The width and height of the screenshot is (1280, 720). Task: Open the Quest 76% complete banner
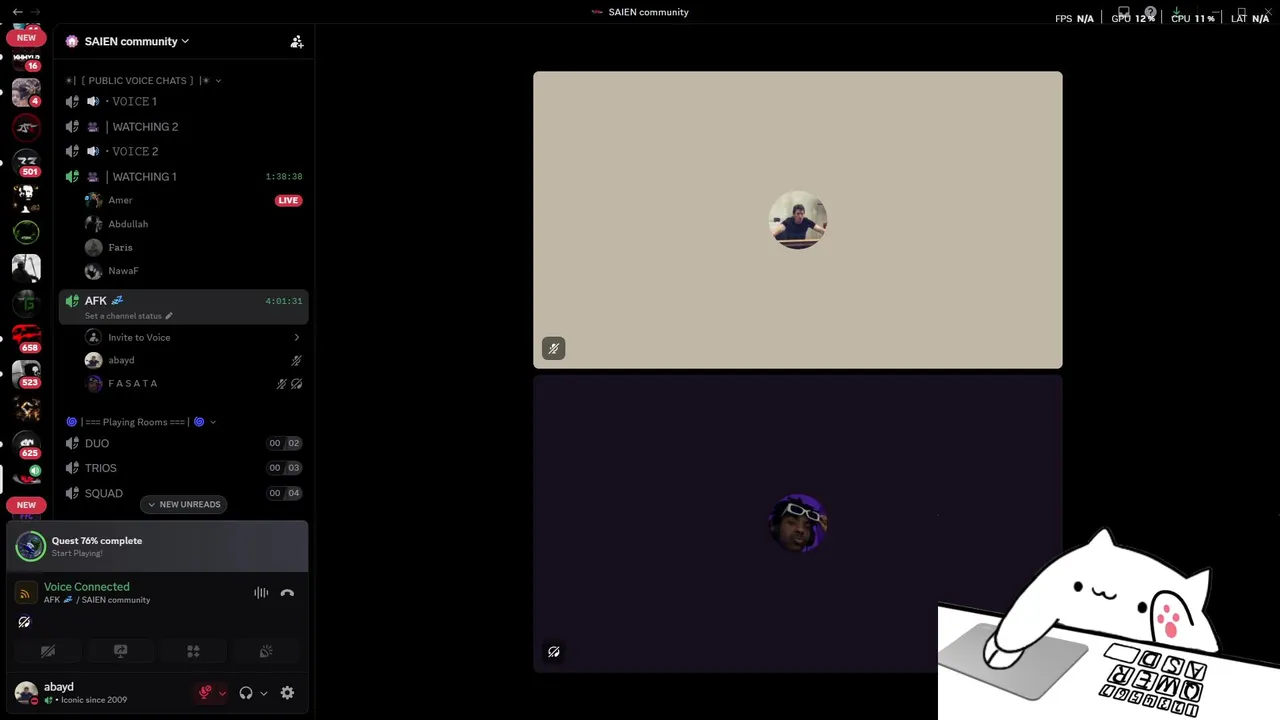click(158, 546)
